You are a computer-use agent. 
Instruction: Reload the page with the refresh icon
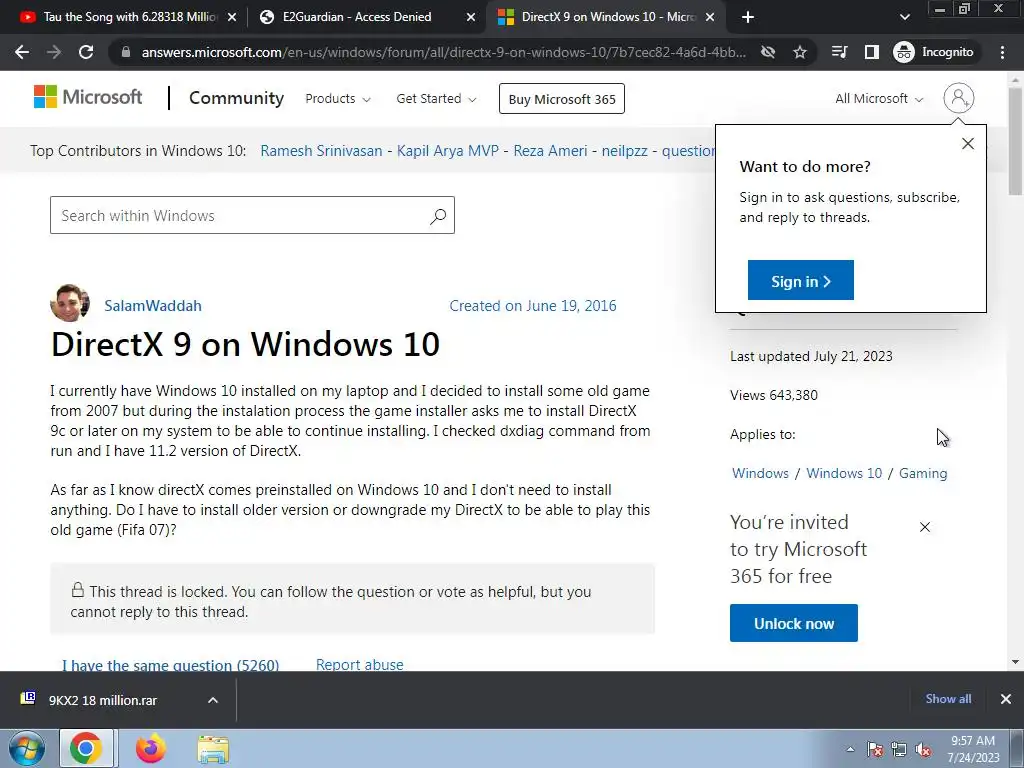click(x=86, y=52)
